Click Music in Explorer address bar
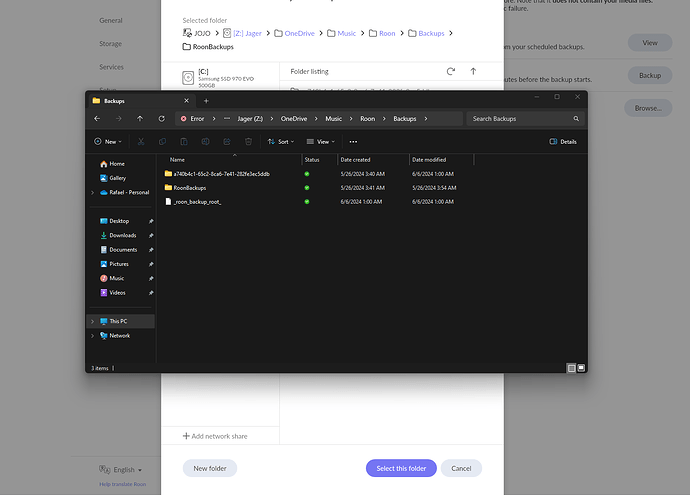Viewport: 690px width, 495px height. (x=334, y=119)
